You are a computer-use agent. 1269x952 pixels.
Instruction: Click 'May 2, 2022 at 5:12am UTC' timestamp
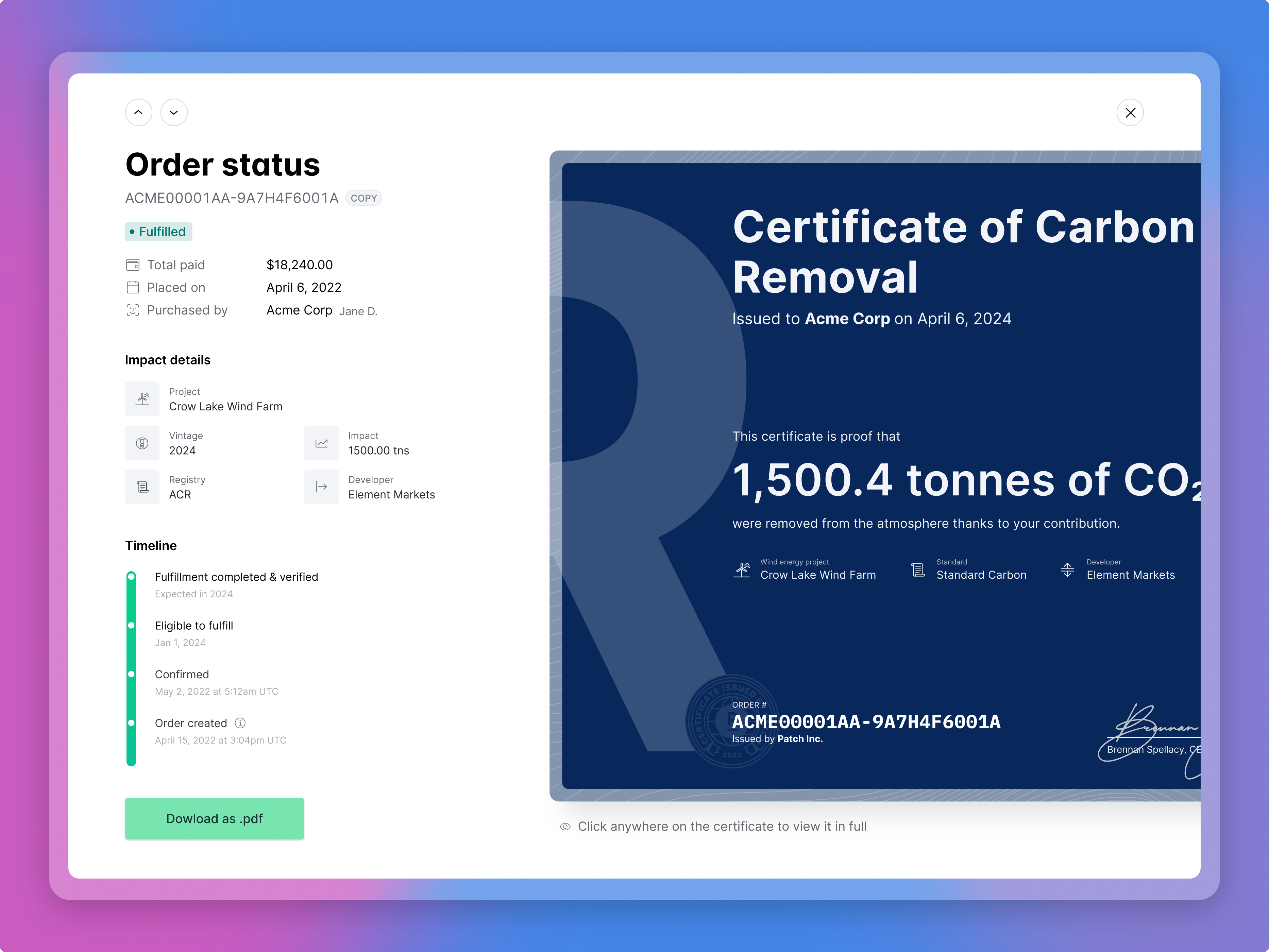coord(216,692)
